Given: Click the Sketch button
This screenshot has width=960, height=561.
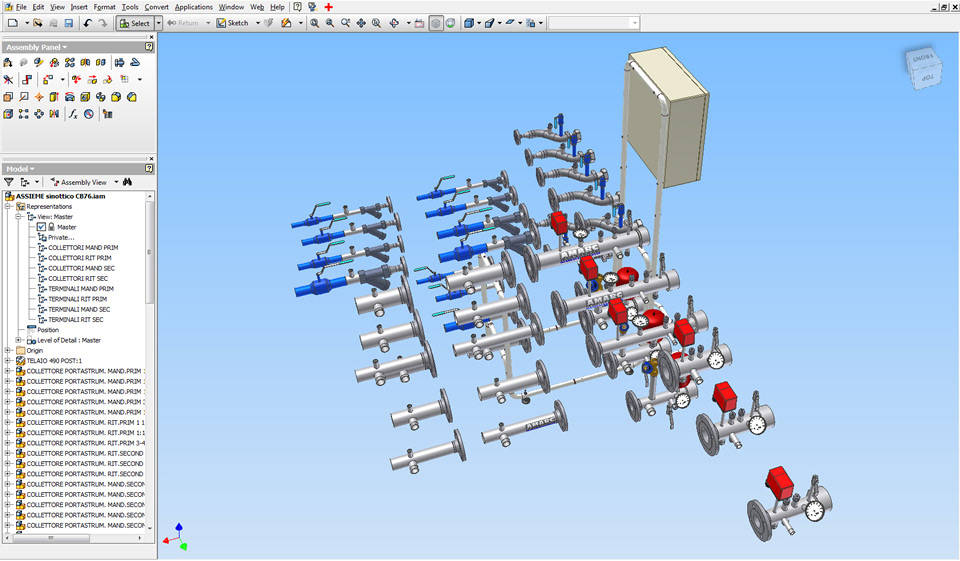Looking at the screenshot, I should pos(232,23).
